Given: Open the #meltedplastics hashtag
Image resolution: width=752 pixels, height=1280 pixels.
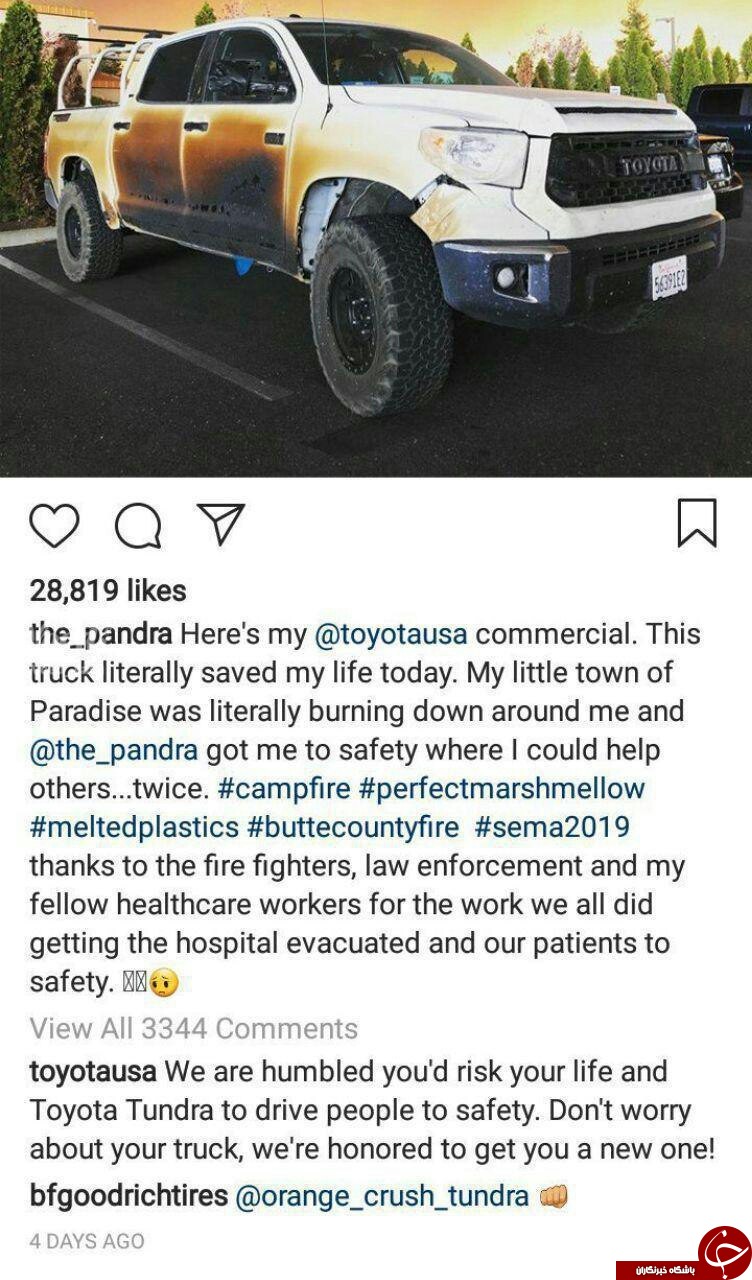Looking at the screenshot, I should pos(134,828).
